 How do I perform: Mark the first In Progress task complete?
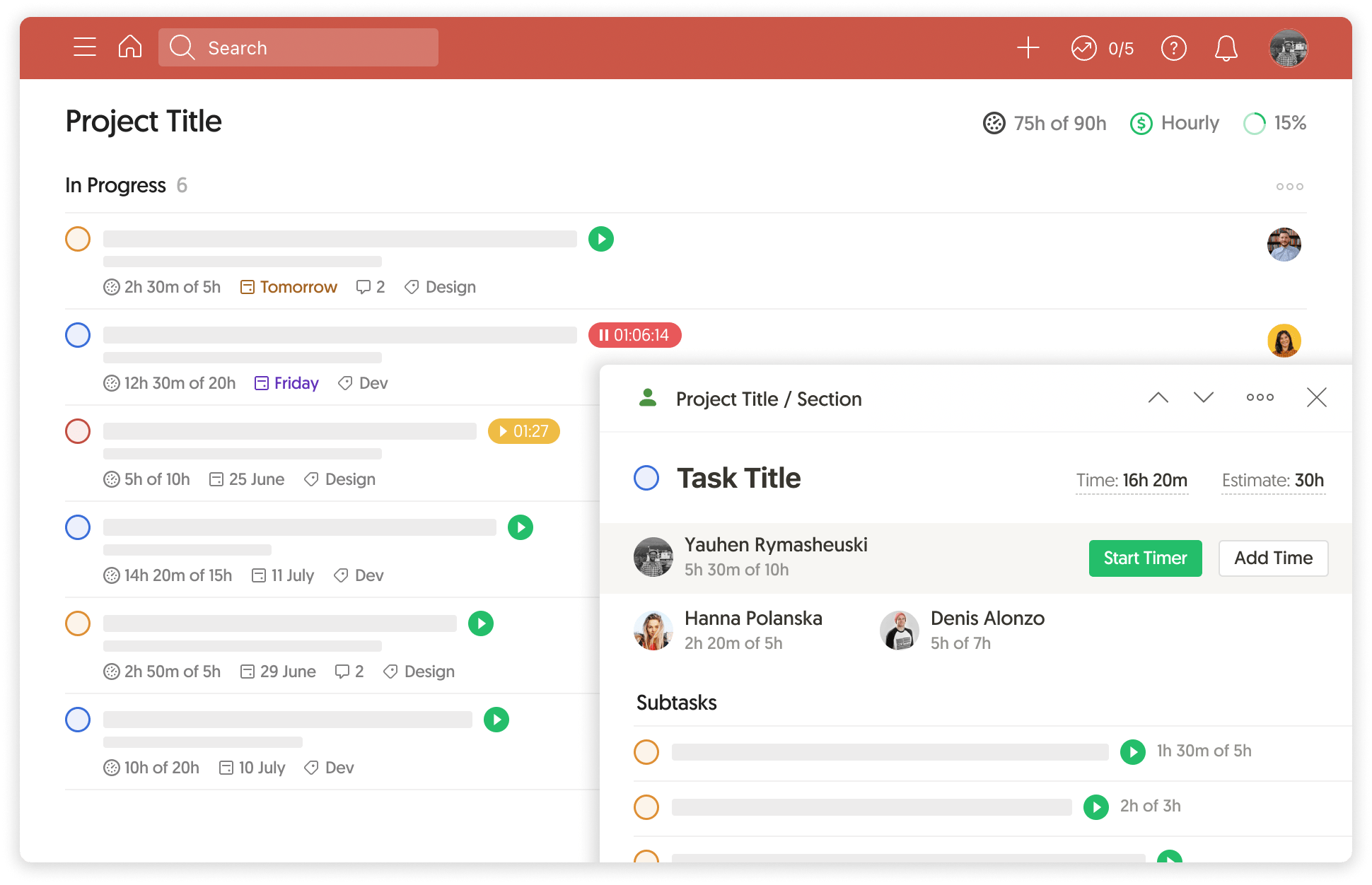coord(78,239)
